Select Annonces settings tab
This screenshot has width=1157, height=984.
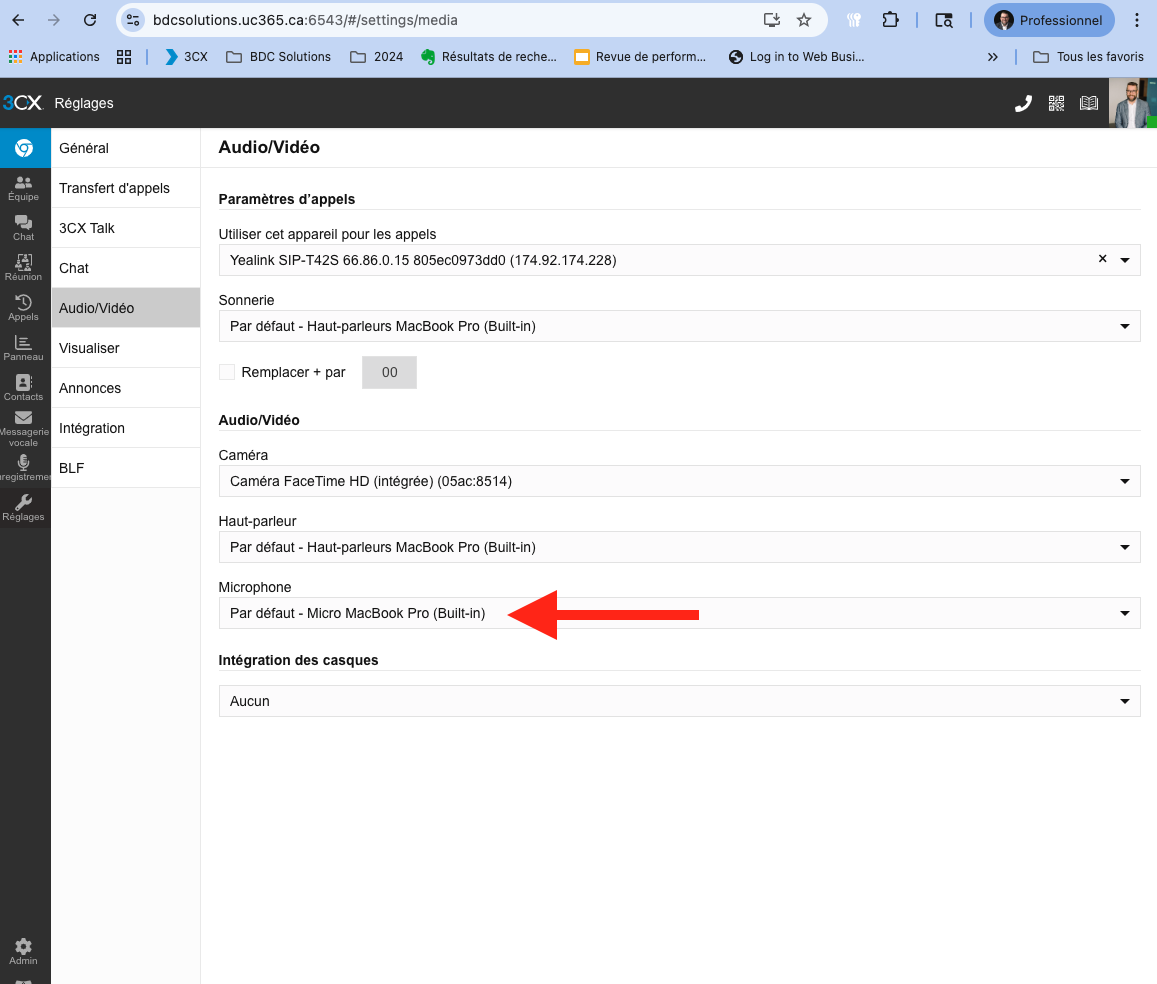tap(125, 387)
